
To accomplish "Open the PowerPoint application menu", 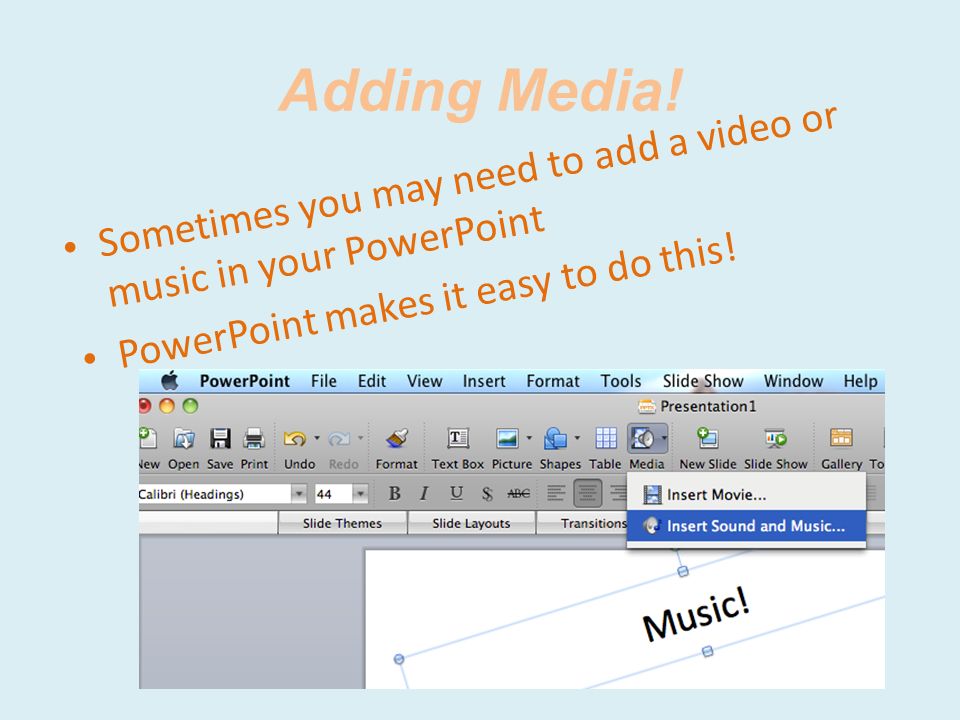I will tap(244, 381).
